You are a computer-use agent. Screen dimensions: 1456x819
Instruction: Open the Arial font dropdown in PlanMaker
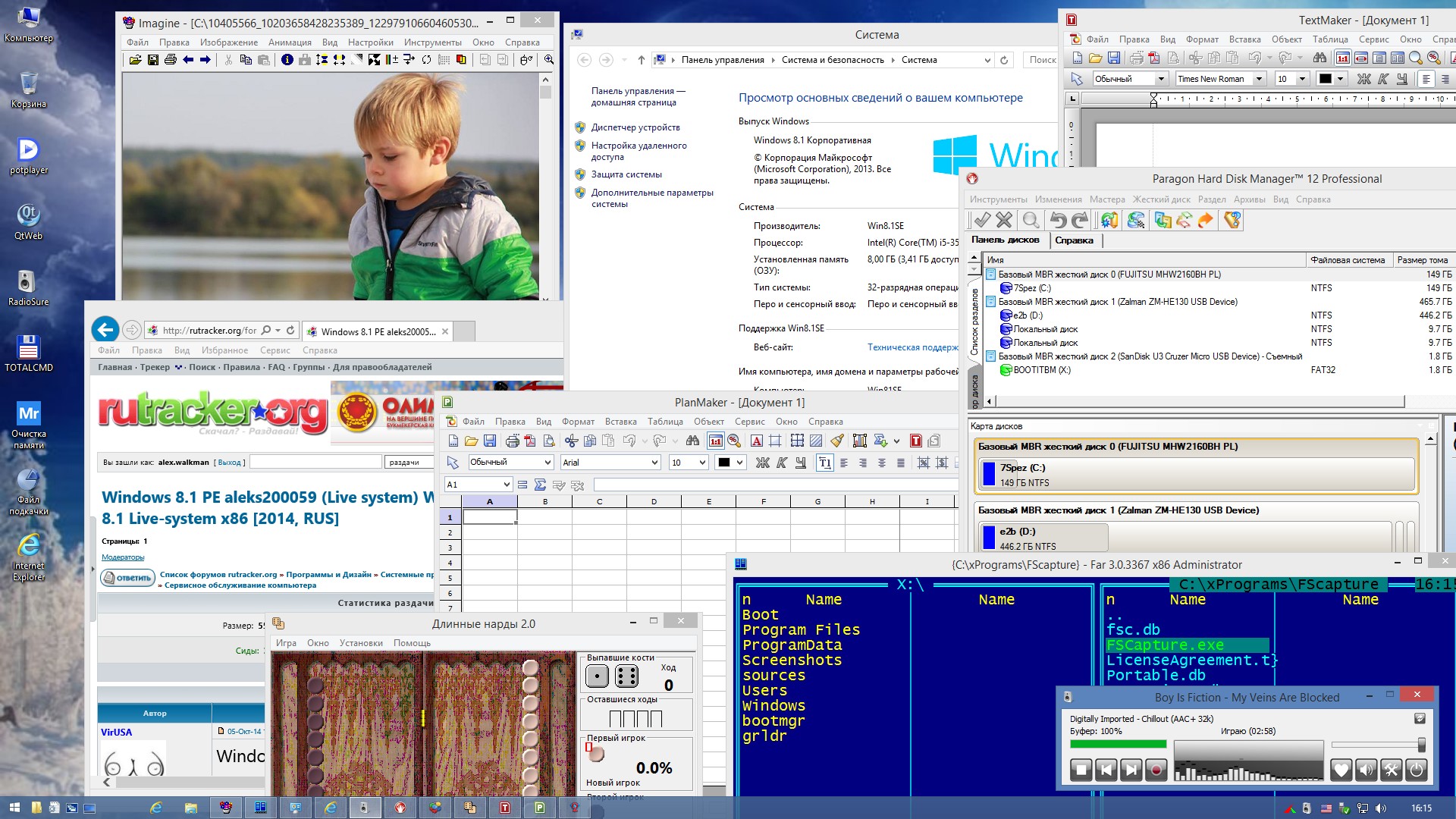point(655,463)
